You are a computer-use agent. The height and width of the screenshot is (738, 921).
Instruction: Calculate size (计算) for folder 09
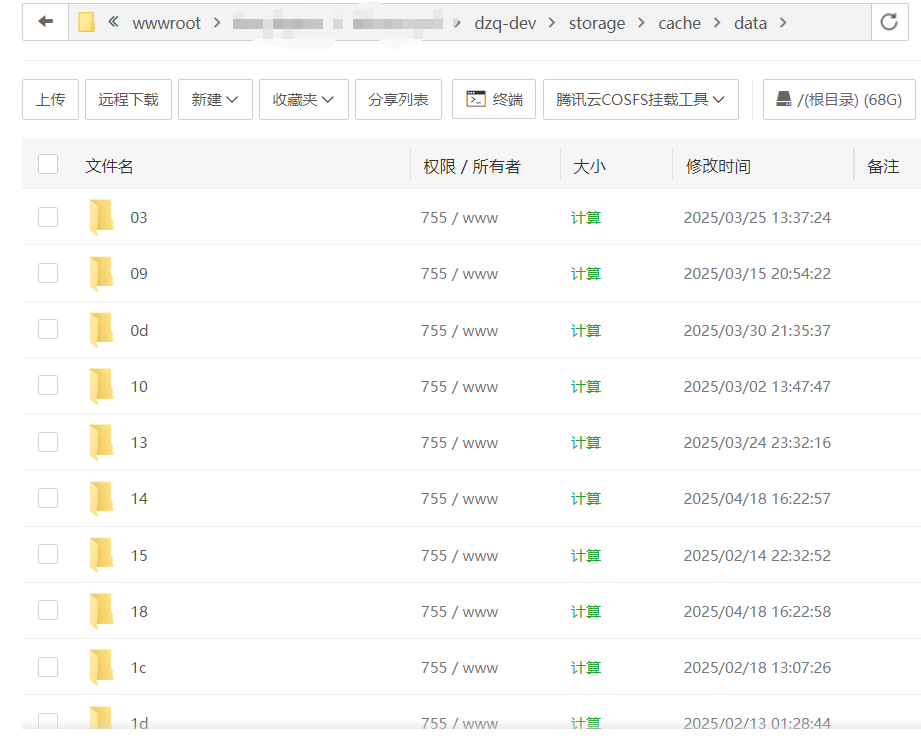(x=586, y=274)
